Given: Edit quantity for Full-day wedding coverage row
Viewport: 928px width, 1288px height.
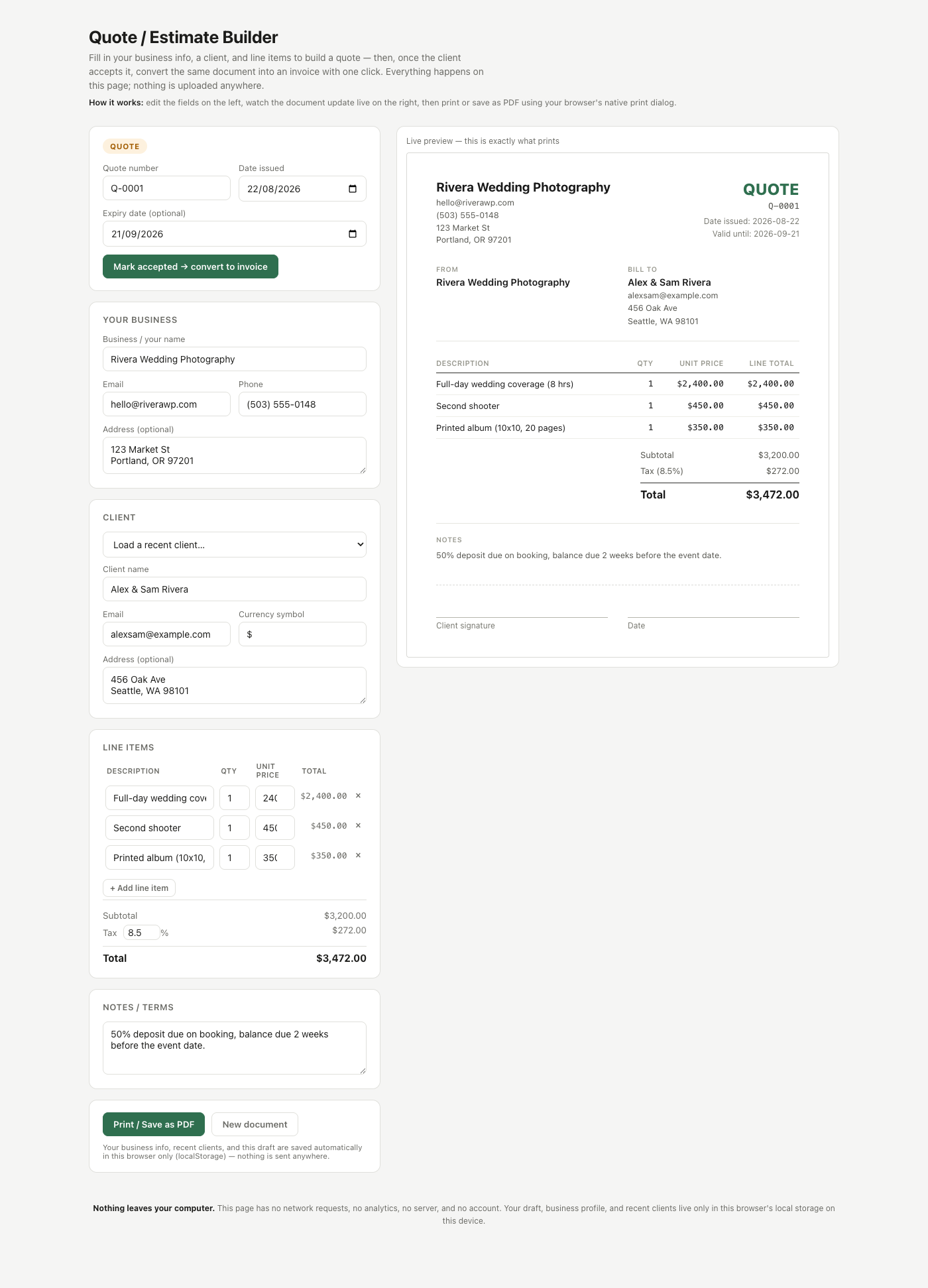Looking at the screenshot, I should [235, 798].
